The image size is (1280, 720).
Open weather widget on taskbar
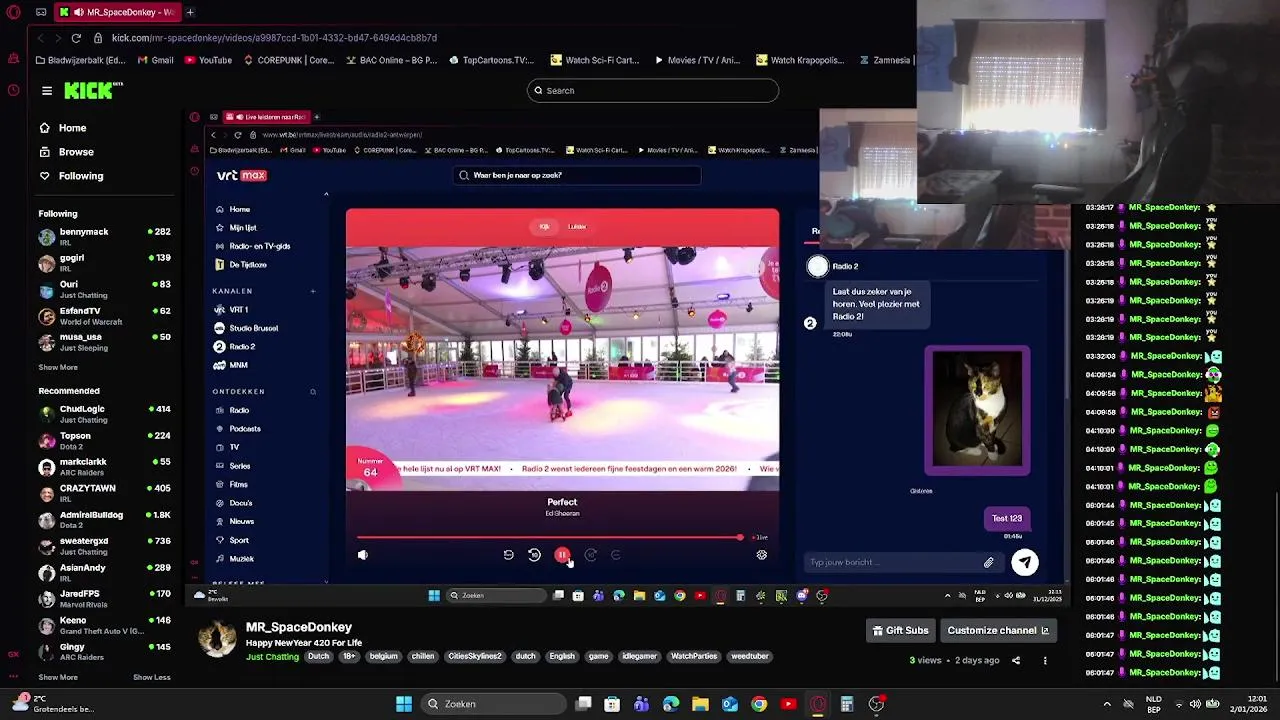point(52,704)
